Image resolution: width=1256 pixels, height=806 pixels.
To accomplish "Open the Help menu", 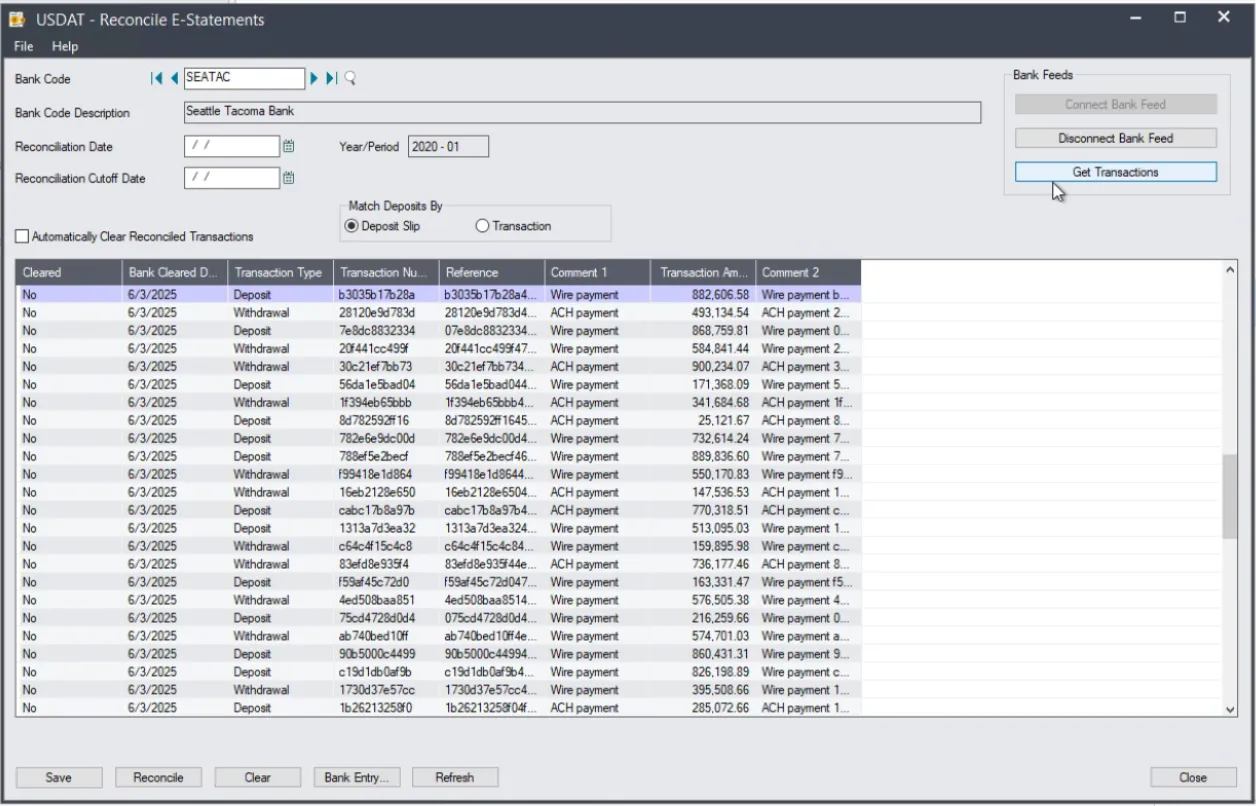I will 65,46.
